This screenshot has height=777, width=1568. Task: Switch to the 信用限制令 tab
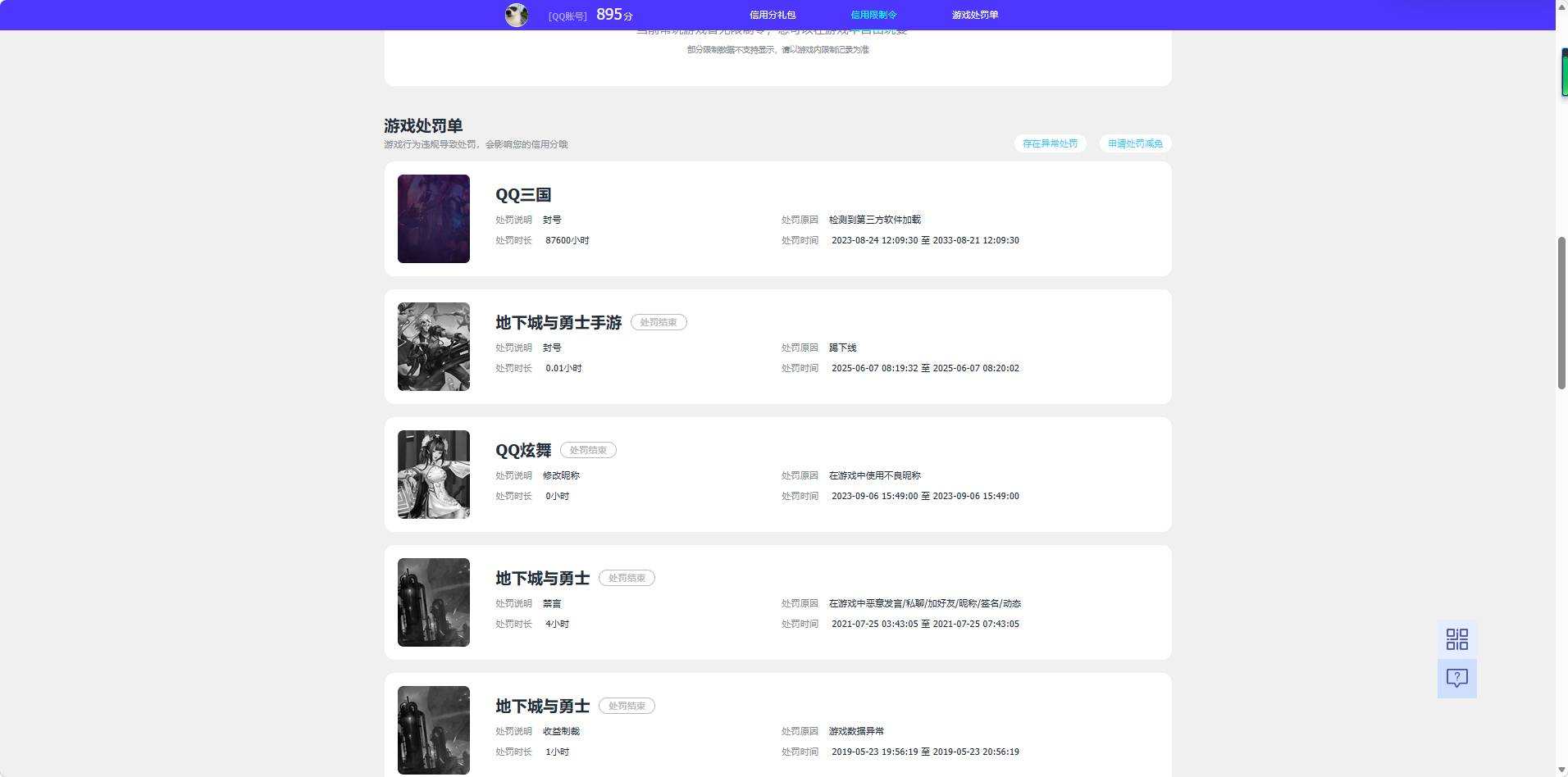coord(873,15)
